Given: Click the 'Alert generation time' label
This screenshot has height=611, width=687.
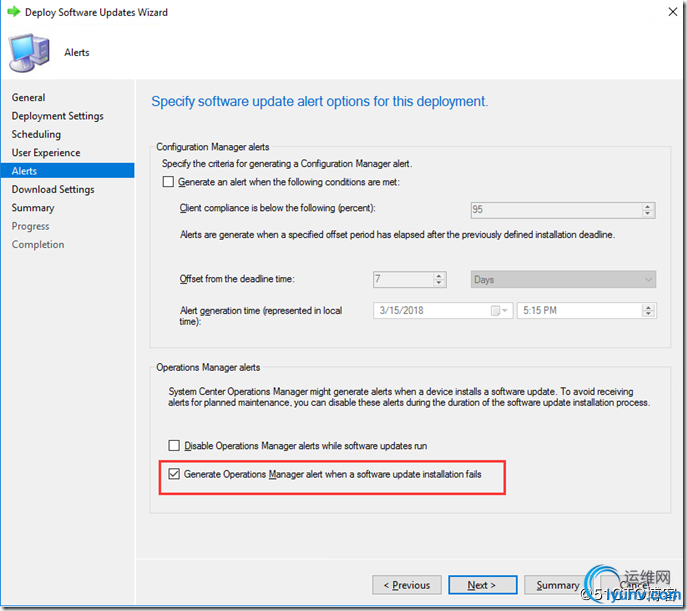Looking at the screenshot, I should pos(261,315).
